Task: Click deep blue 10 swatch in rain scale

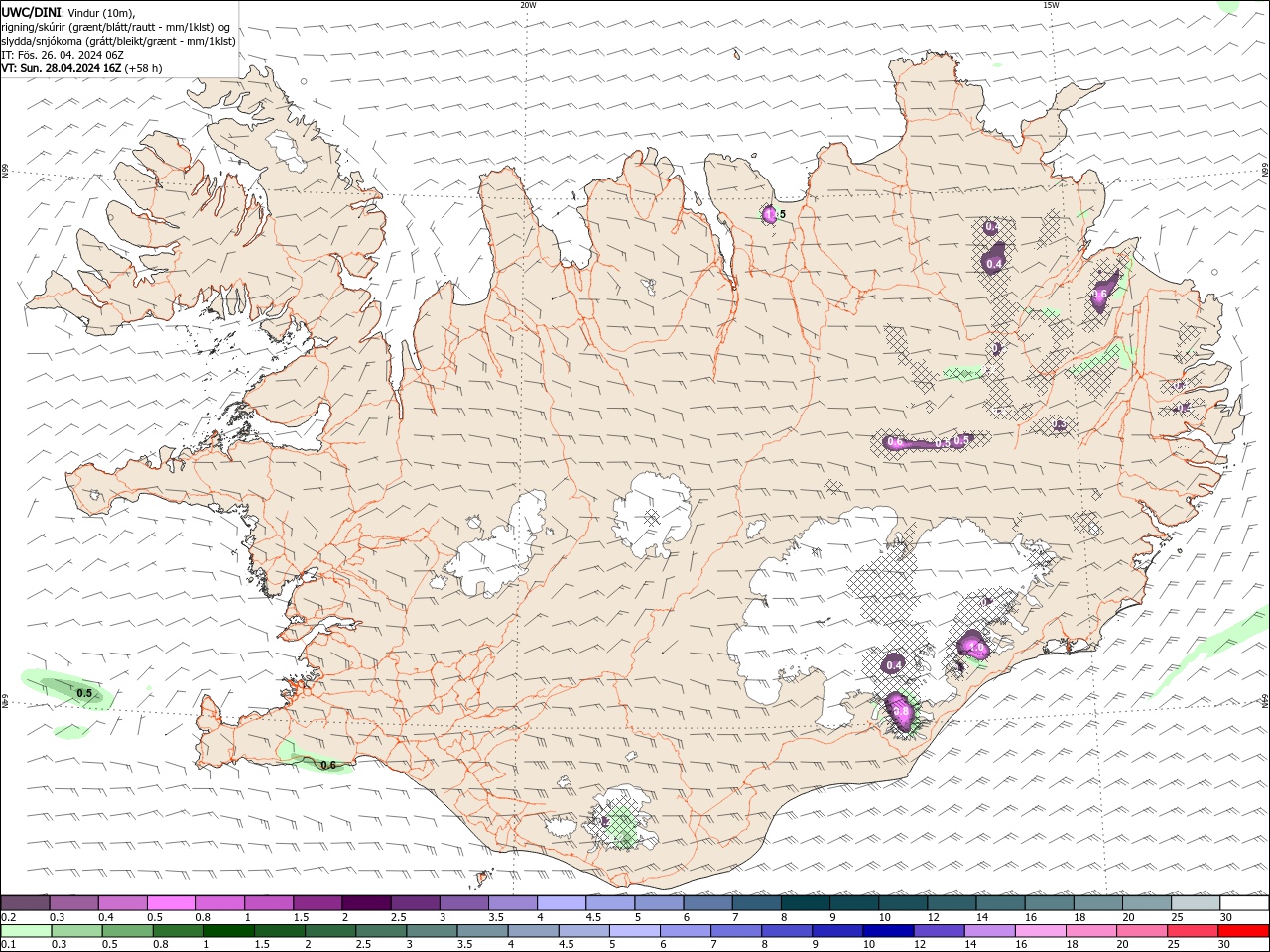Action: [x=887, y=931]
